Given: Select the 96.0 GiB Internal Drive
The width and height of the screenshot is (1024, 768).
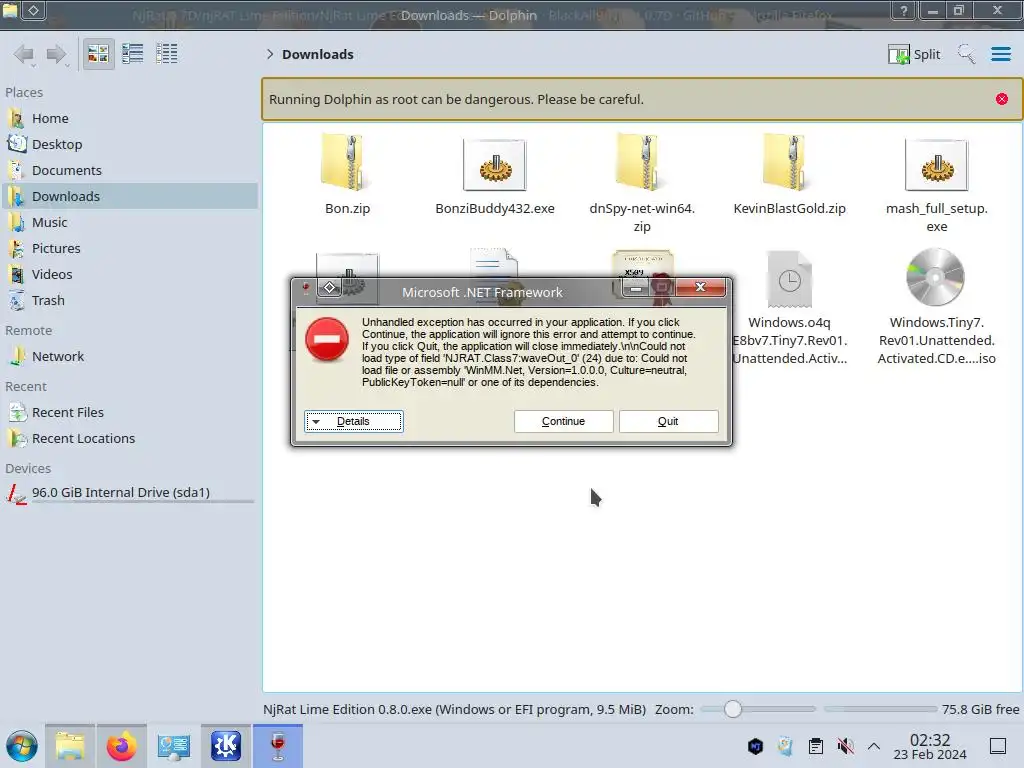Looking at the screenshot, I should 130,493.
